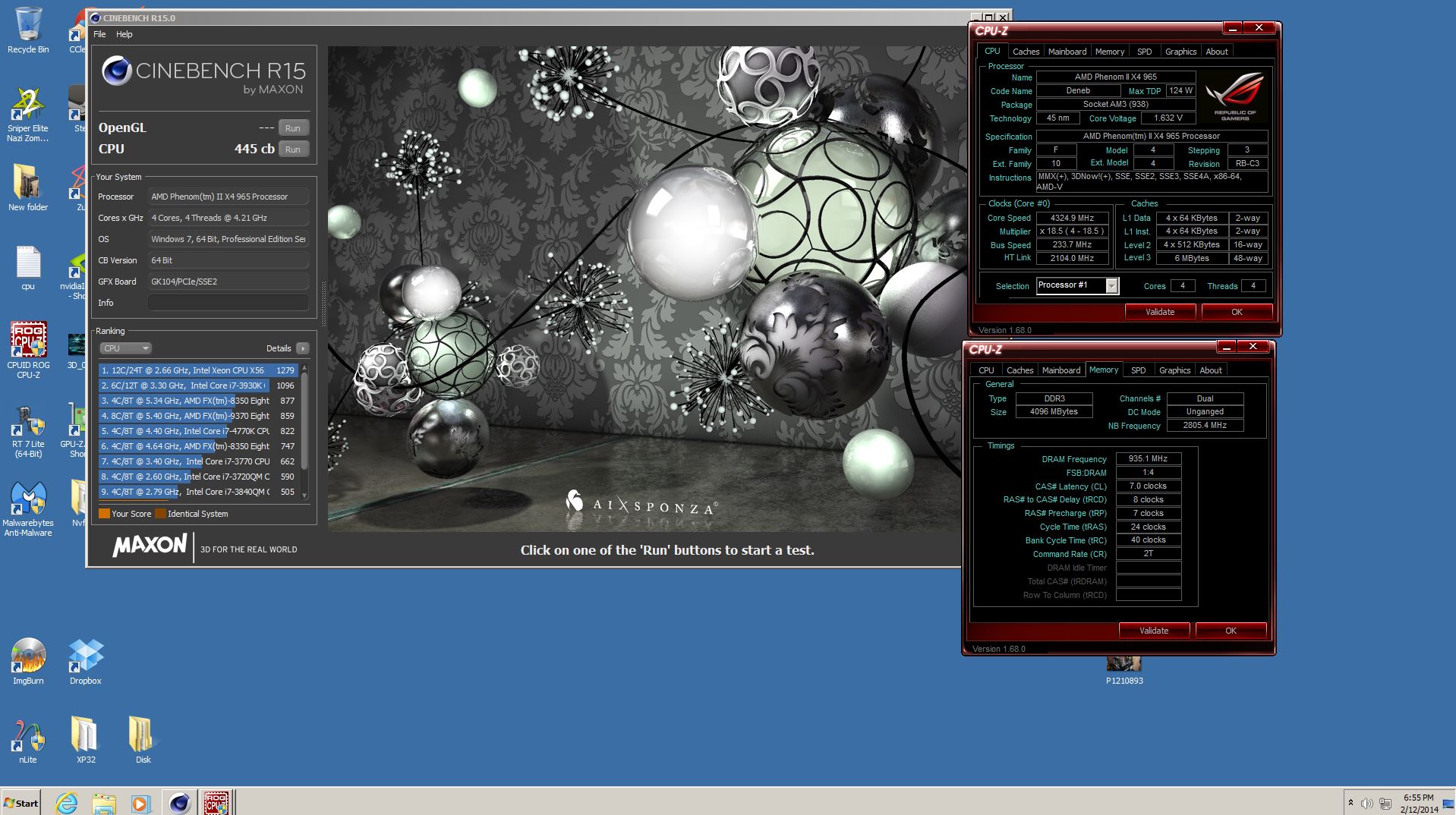Open the Help menu in Cinebench
1456x815 pixels.
(x=124, y=34)
